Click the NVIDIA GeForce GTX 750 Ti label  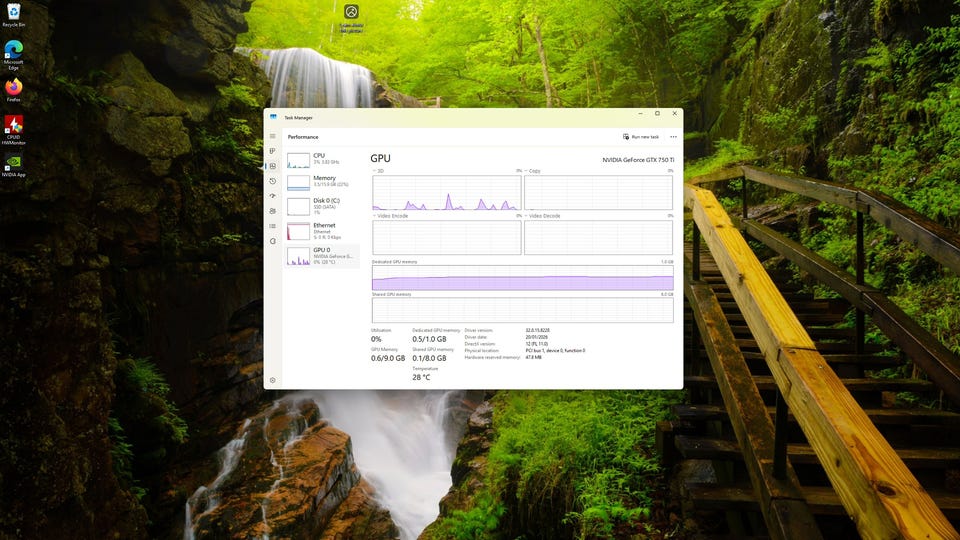point(638,160)
